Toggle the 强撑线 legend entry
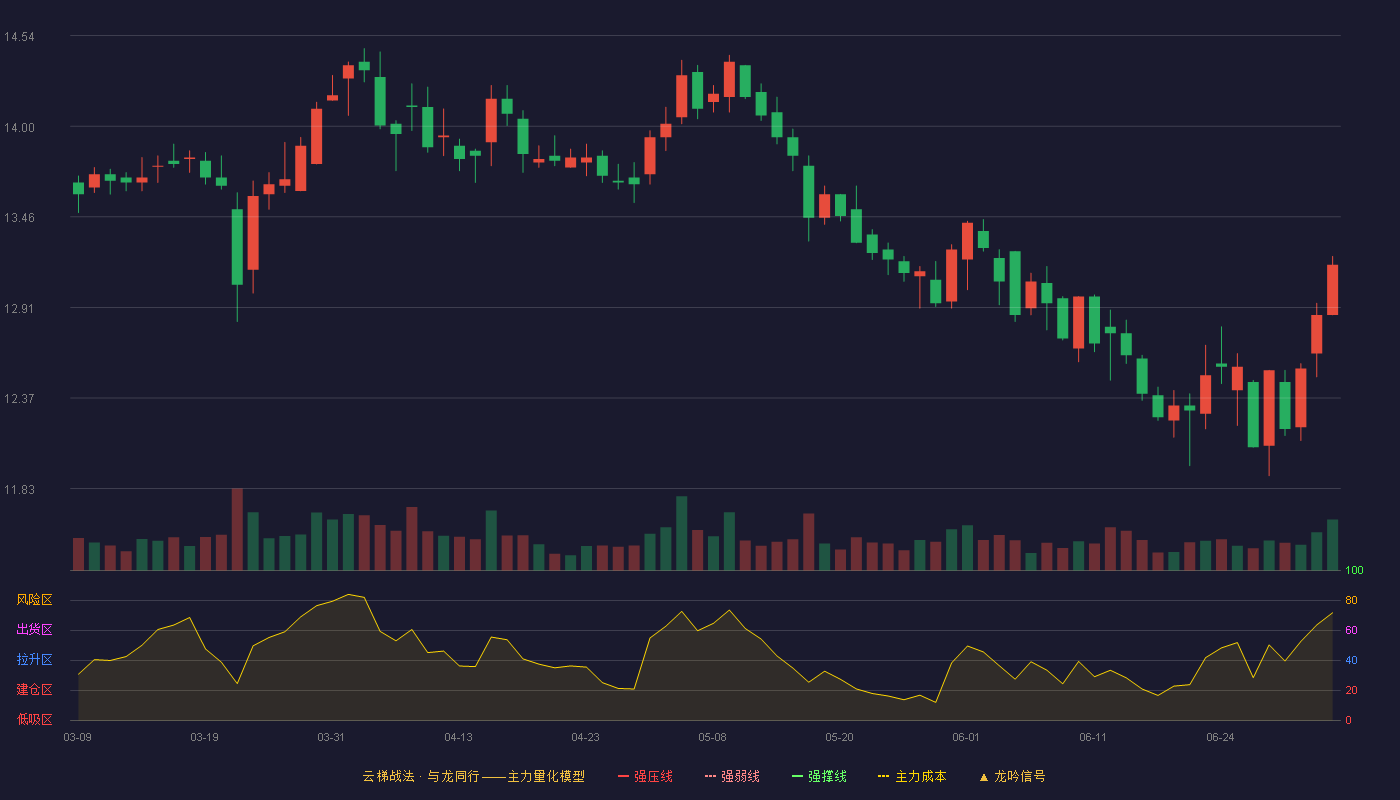 [819, 776]
